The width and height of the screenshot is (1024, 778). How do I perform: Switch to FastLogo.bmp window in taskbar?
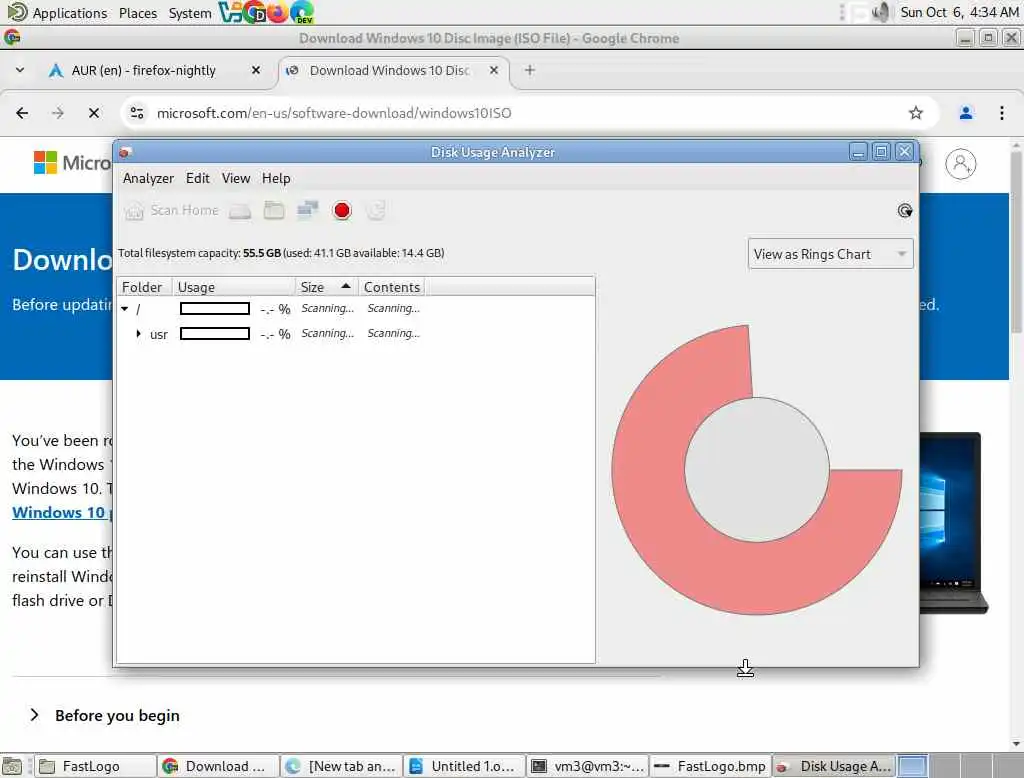711,766
